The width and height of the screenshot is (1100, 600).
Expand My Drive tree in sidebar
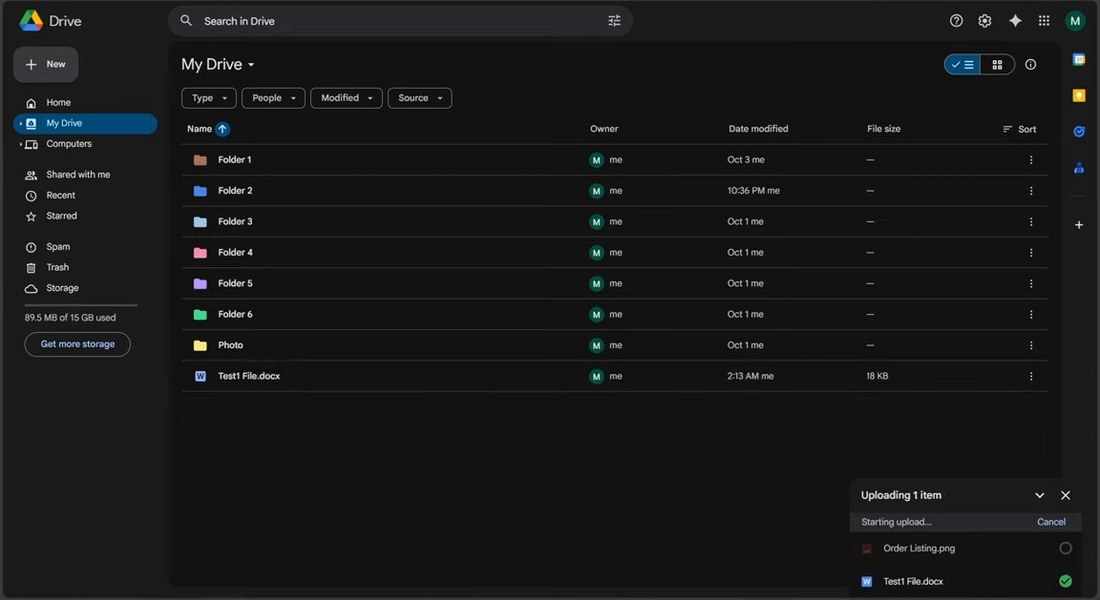point(20,124)
